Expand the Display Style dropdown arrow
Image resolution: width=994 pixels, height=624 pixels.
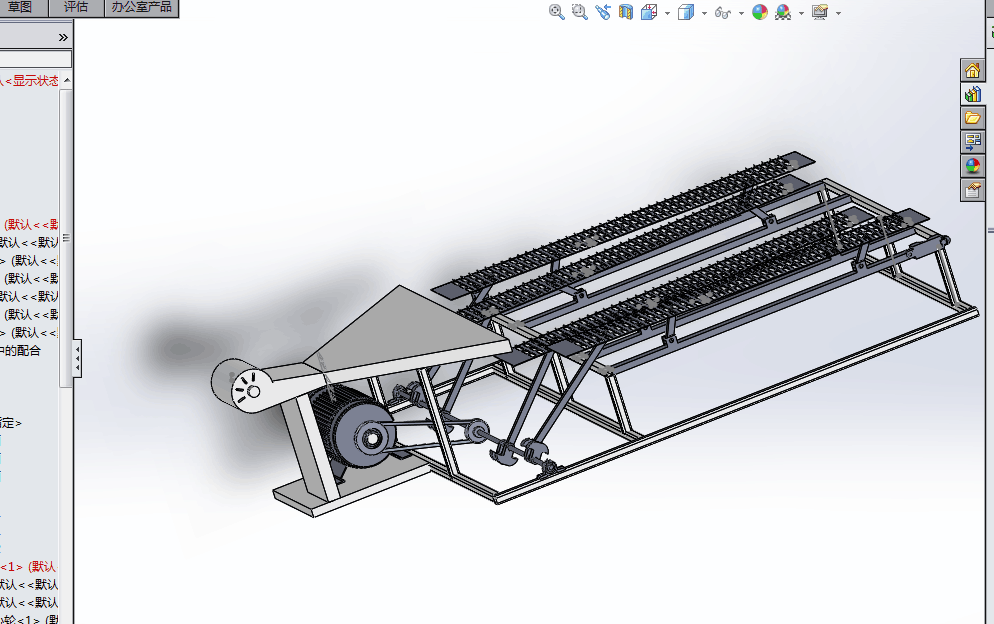(704, 13)
